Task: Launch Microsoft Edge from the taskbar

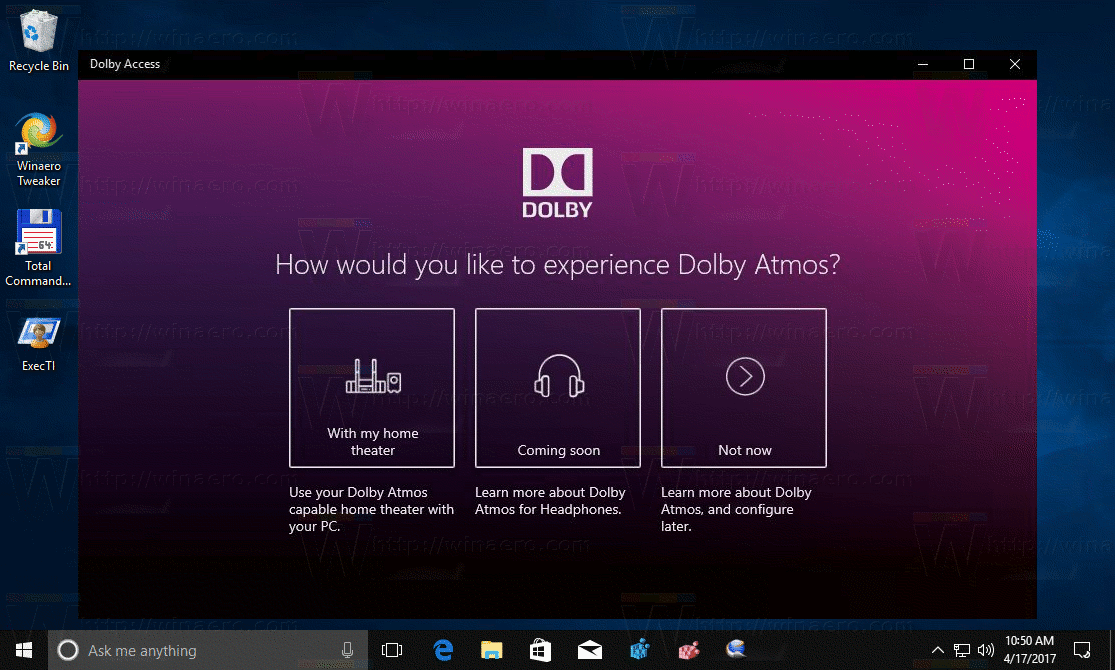Action: click(442, 650)
